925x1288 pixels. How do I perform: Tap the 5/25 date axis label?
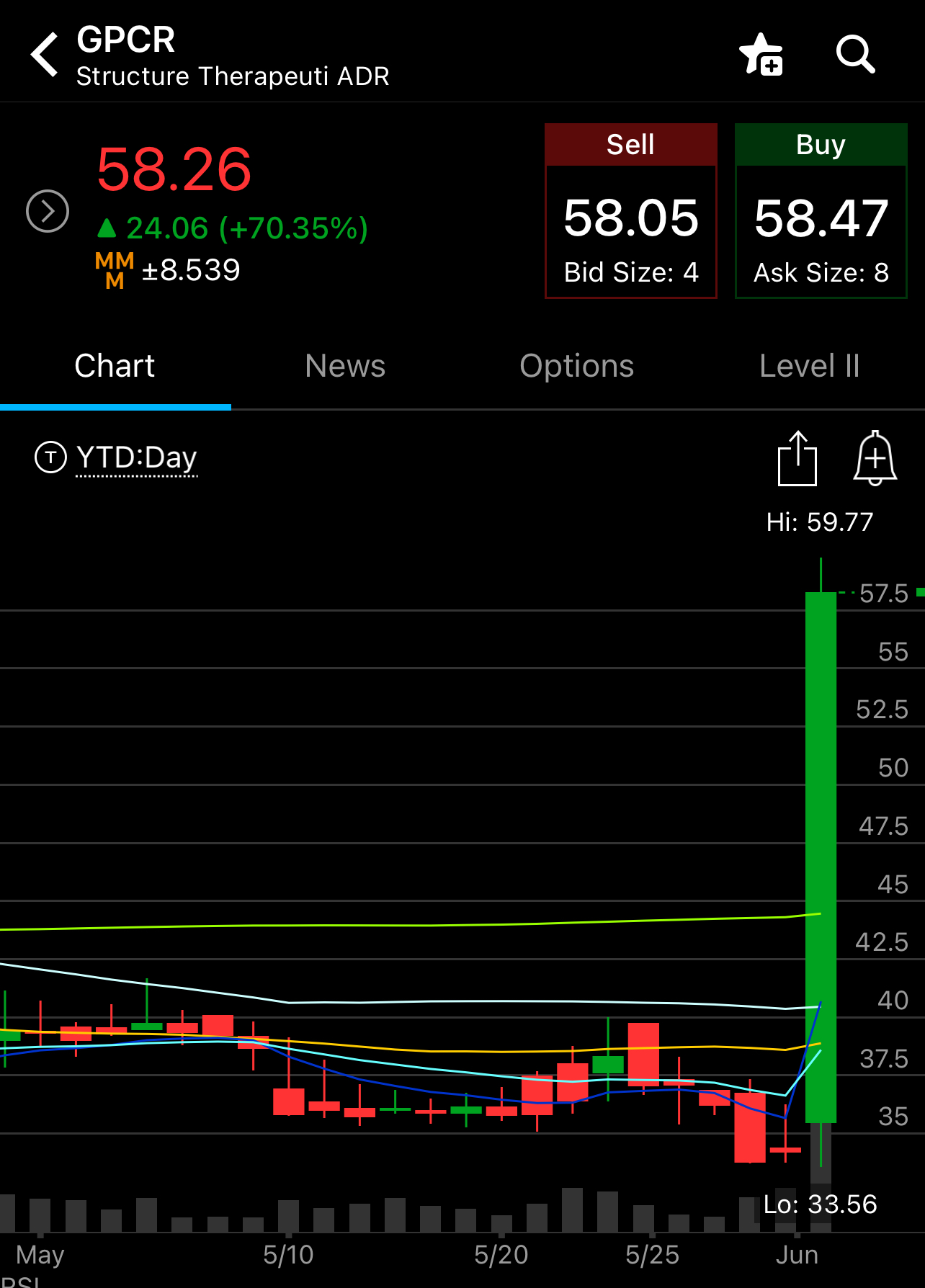652,1255
